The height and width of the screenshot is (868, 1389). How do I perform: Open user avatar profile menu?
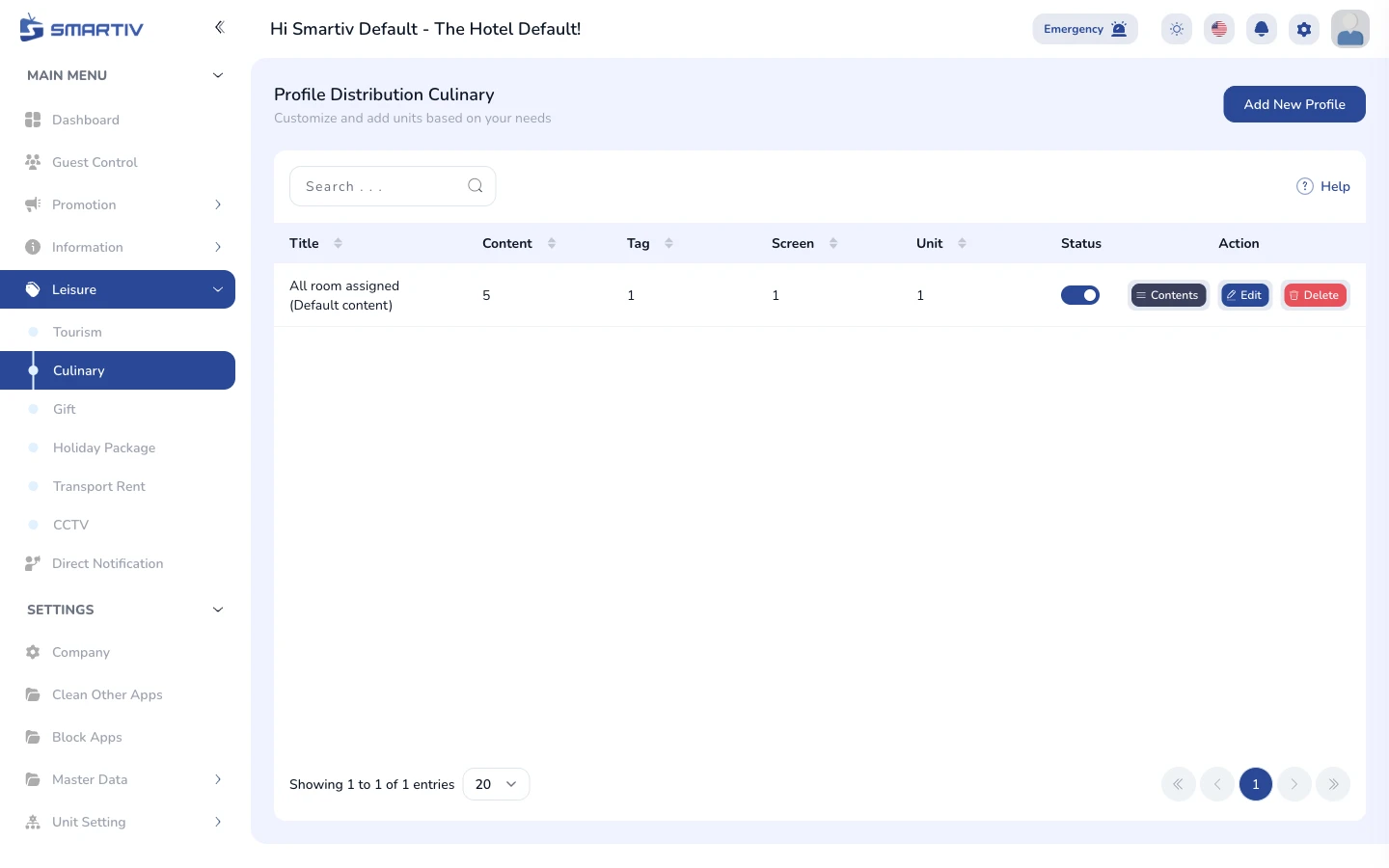pos(1350,29)
